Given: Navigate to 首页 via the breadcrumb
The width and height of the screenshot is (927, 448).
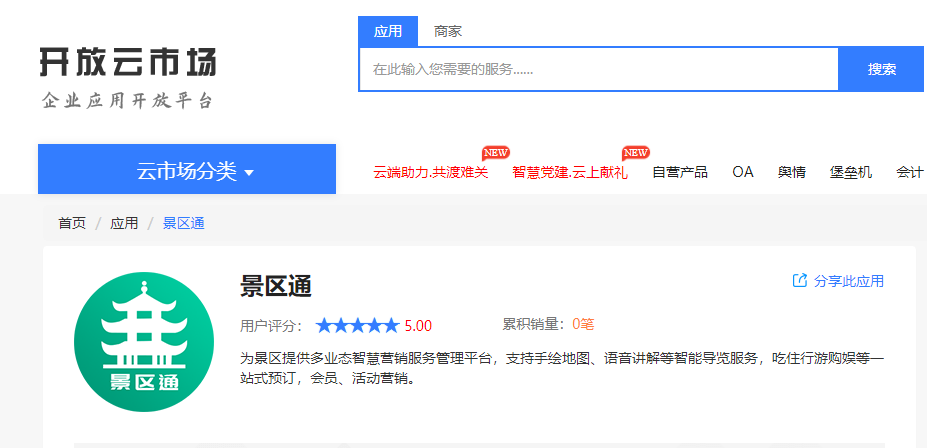Looking at the screenshot, I should (72, 223).
